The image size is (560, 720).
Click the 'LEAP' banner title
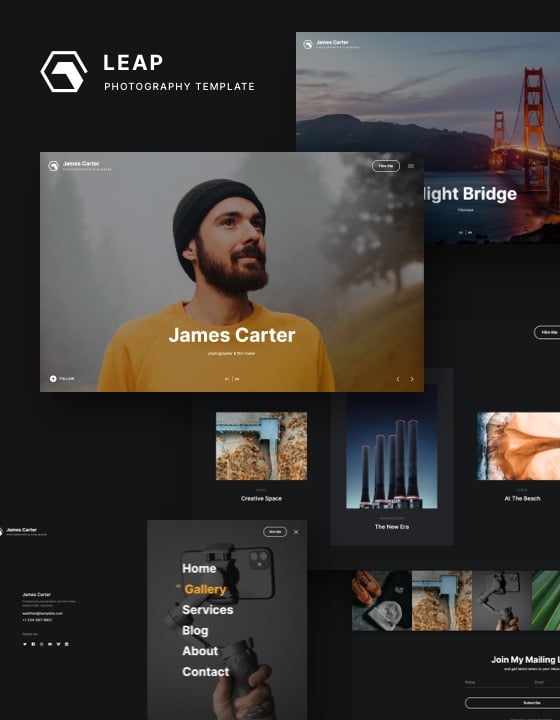click(x=133, y=63)
